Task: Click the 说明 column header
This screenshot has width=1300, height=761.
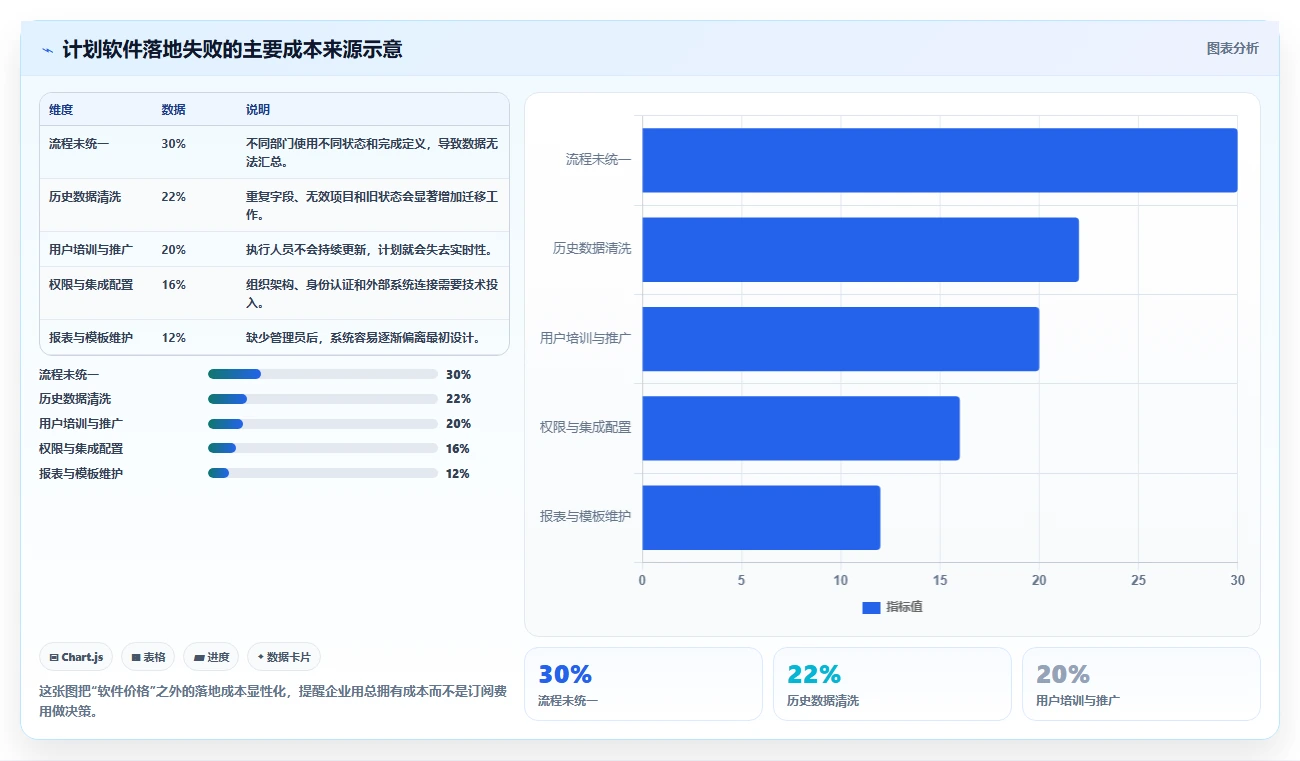Action: click(258, 110)
